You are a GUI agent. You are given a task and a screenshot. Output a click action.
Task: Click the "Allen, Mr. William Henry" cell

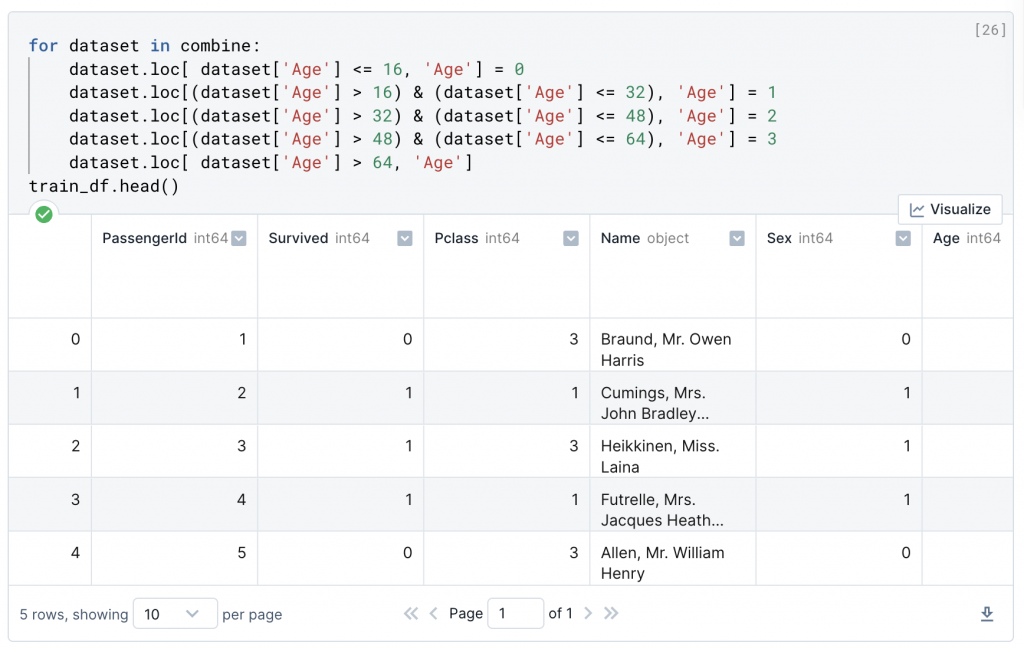[663, 562]
